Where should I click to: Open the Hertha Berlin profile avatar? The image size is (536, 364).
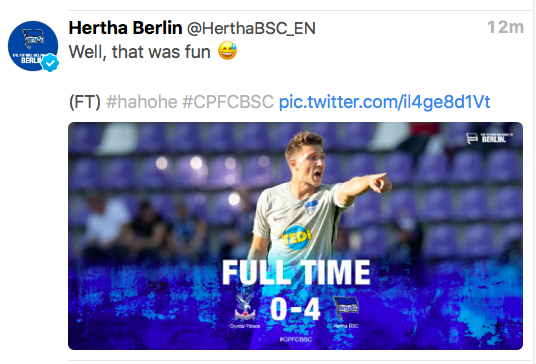tap(33, 46)
